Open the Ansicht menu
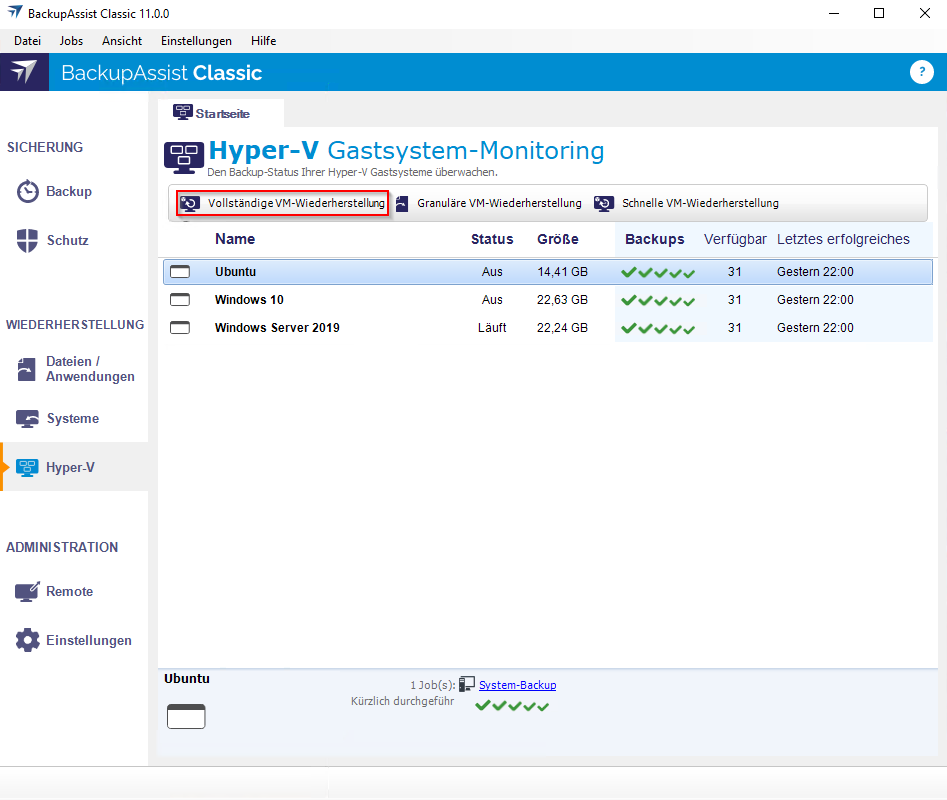This screenshot has width=947, height=800. tap(122, 41)
